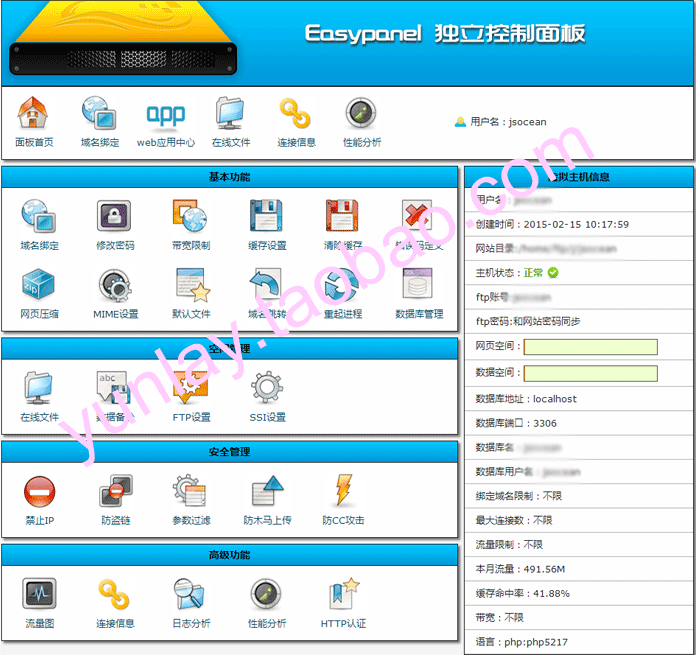
Task: Open 防CC攻击 lightning icon
Action: [343, 490]
